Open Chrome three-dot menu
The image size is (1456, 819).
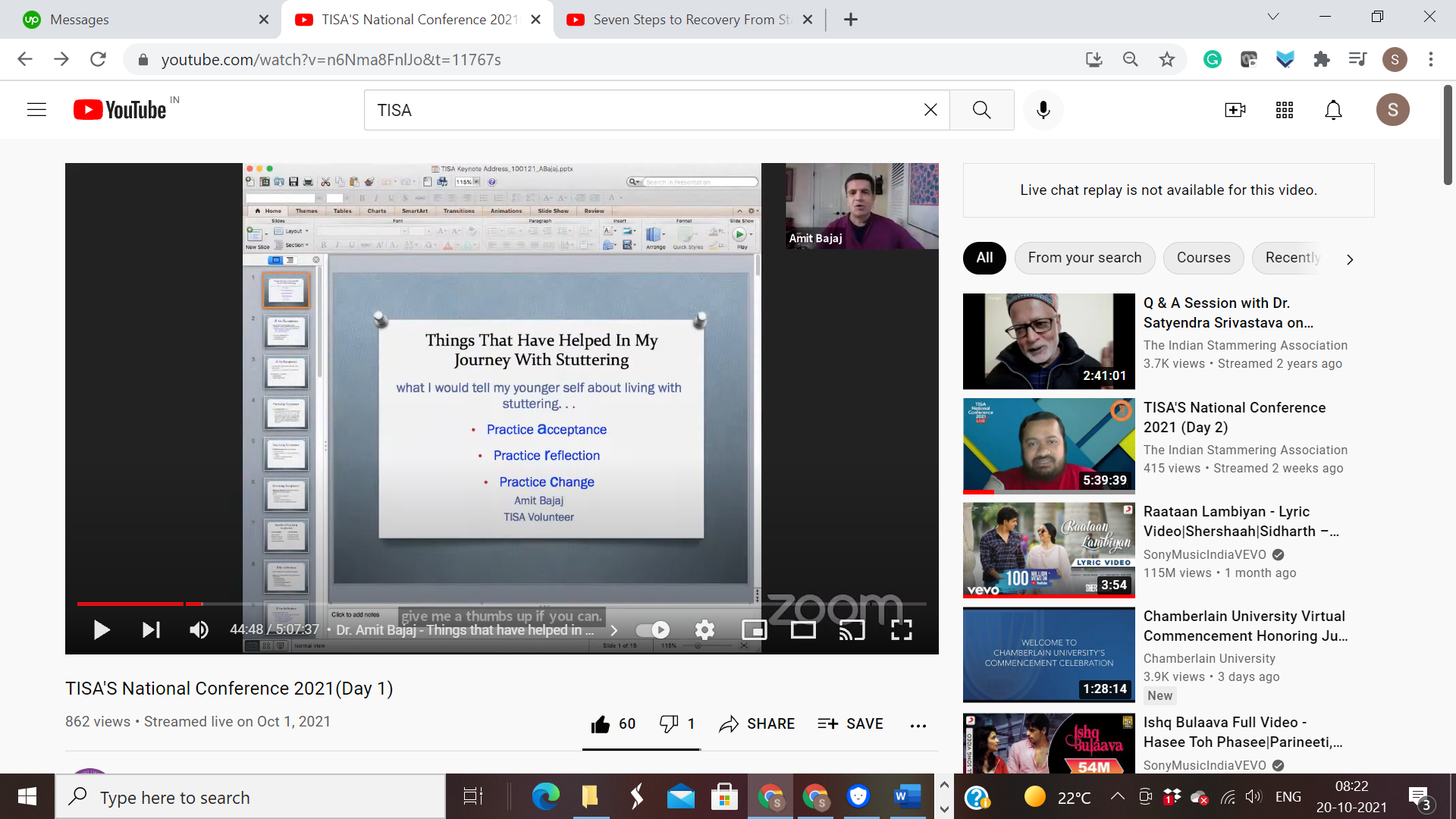pyautogui.click(x=1431, y=59)
